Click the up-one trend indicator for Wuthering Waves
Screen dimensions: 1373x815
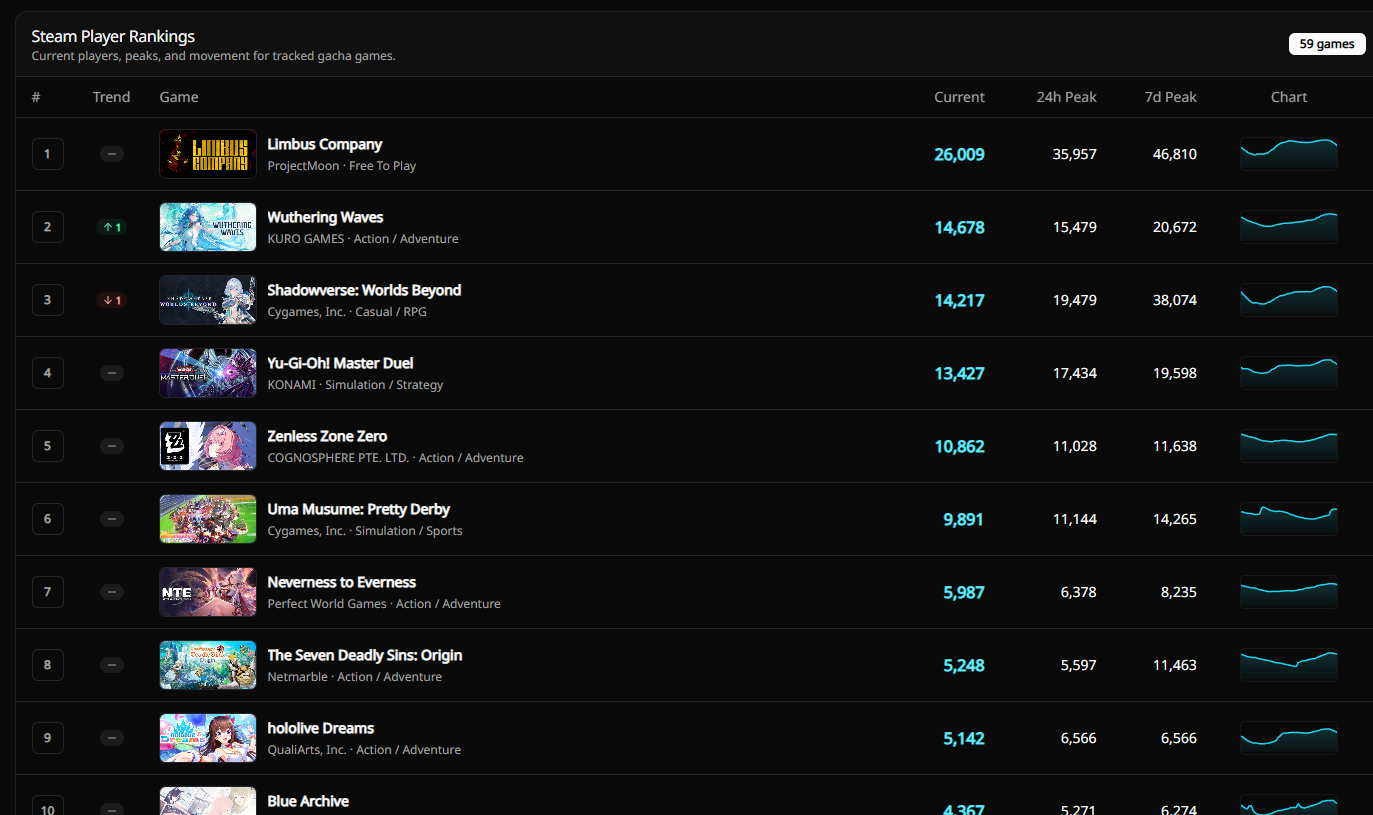coord(111,227)
